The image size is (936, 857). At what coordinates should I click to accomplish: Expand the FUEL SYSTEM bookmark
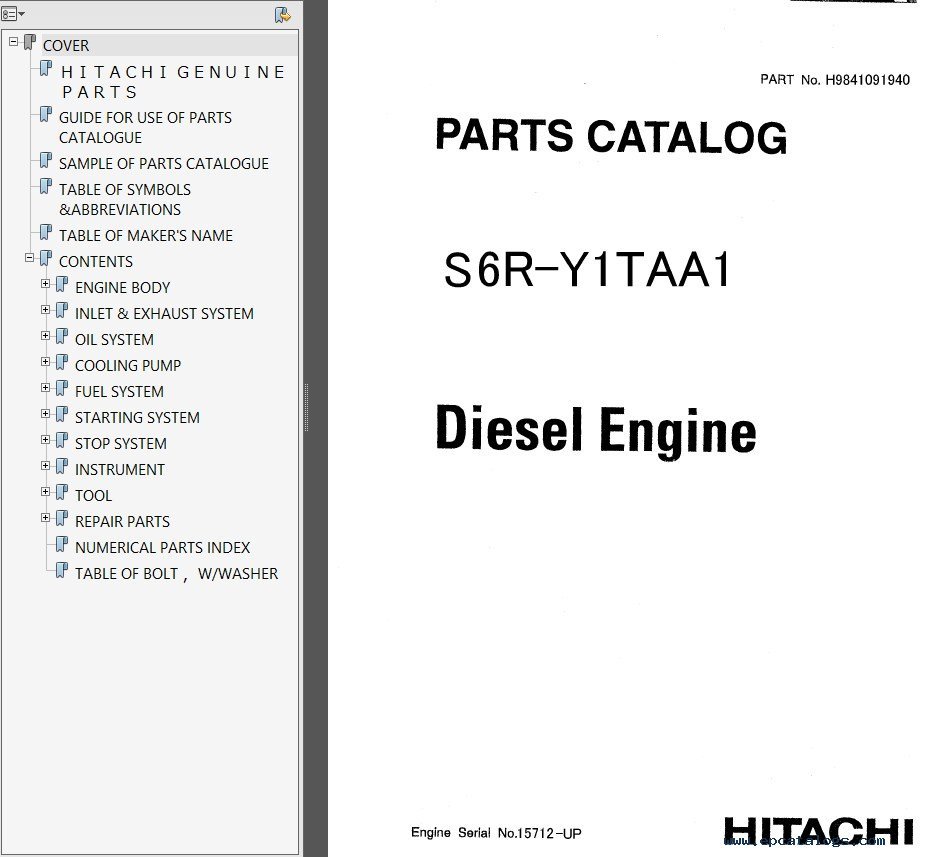click(x=45, y=387)
